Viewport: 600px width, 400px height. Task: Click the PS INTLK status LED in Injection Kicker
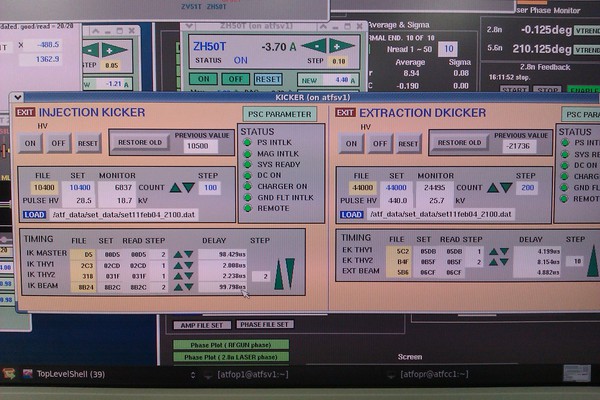(248, 142)
